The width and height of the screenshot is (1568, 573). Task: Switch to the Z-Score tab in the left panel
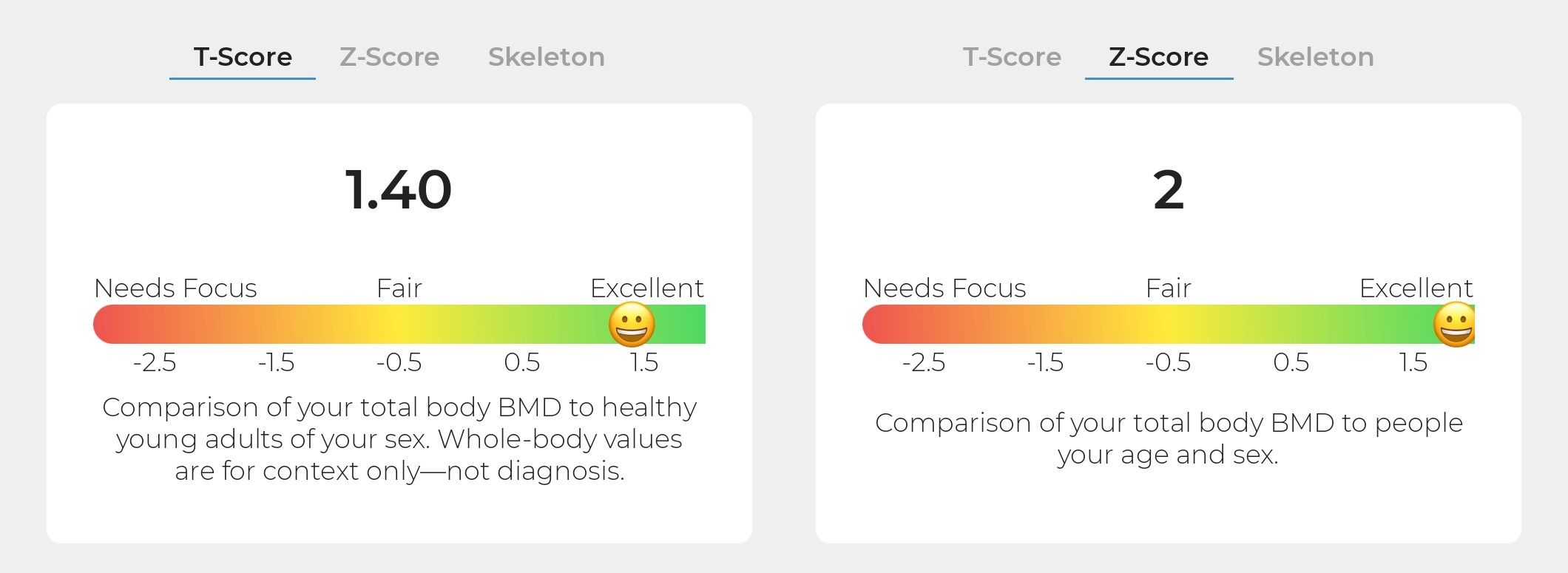(390, 57)
